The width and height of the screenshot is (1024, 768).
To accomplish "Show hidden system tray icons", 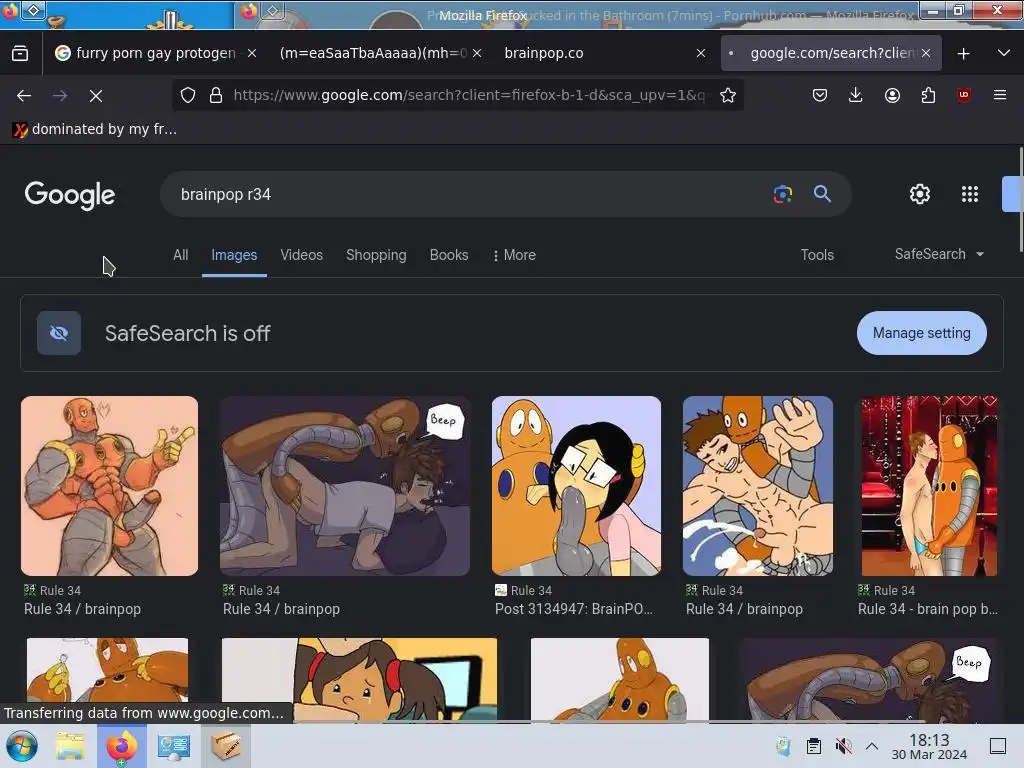I will pos(872,746).
